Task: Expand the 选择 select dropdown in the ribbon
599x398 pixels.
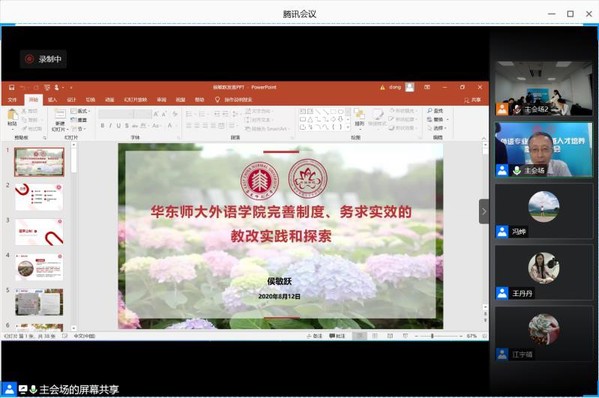Action: coord(438,128)
